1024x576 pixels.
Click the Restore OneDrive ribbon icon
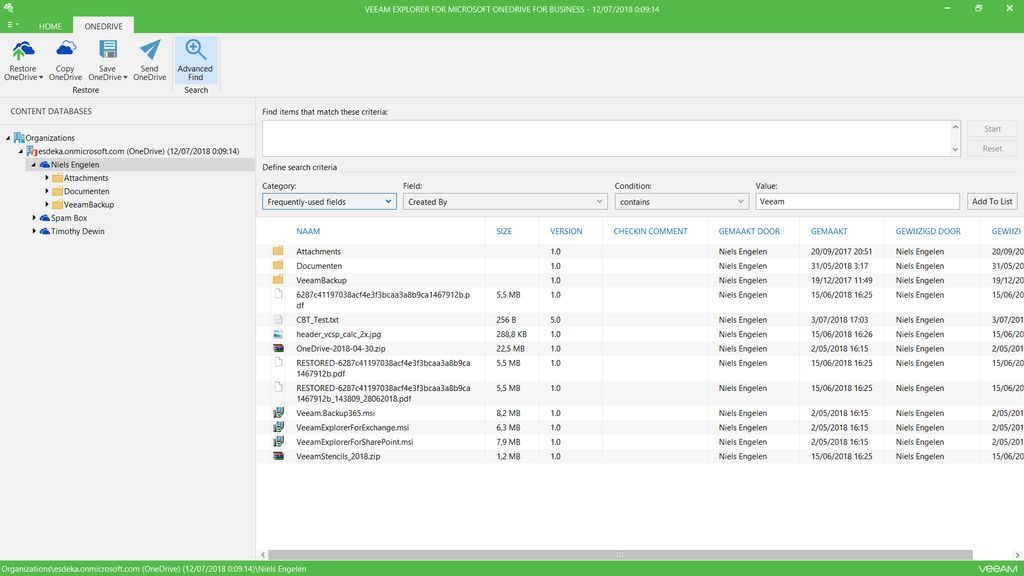coord(23,50)
